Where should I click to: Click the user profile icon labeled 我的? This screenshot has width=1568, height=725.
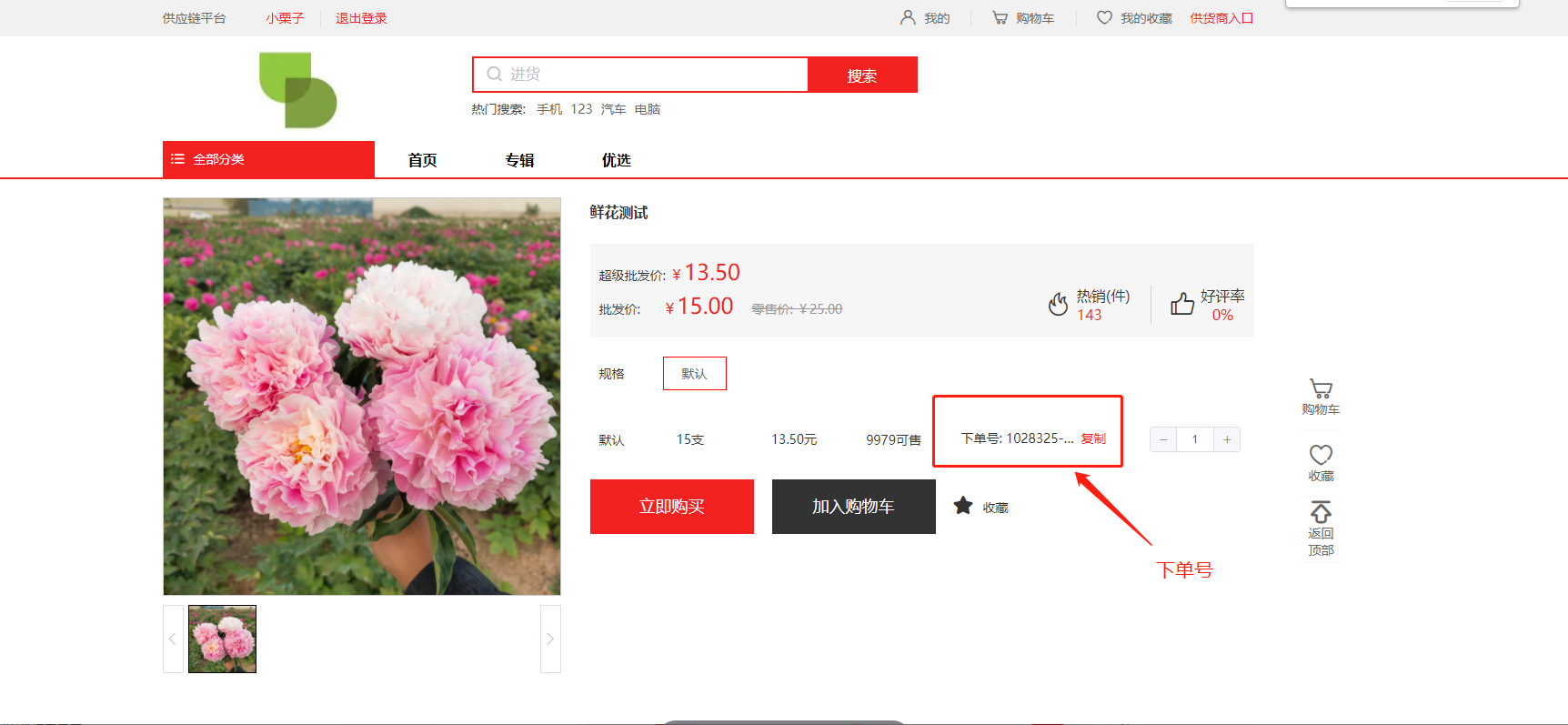[x=908, y=18]
